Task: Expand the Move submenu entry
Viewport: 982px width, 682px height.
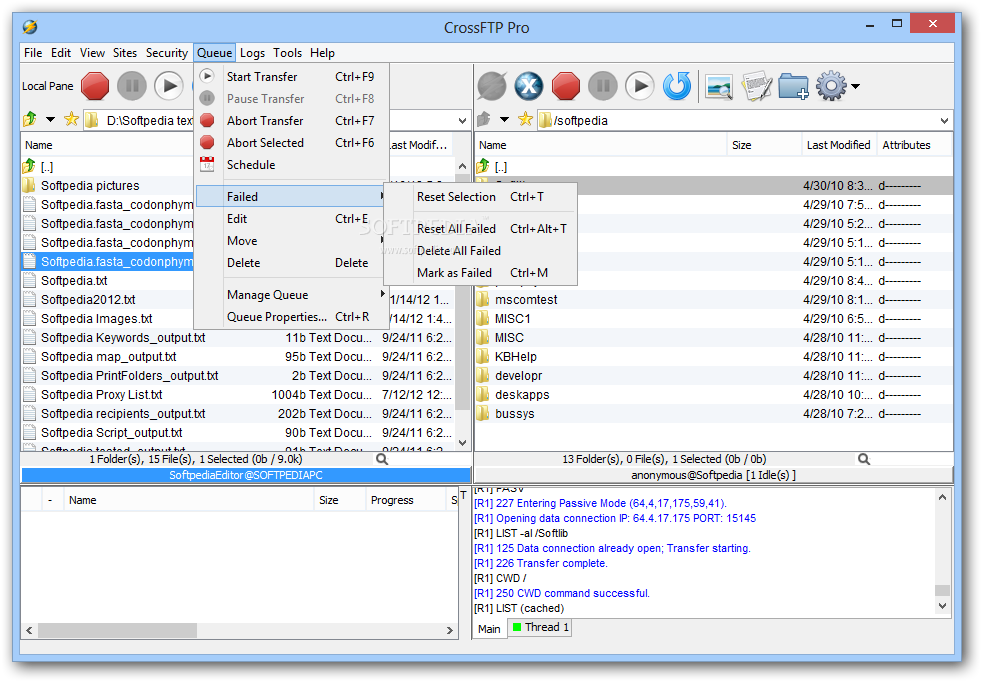Action: pyautogui.click(x=289, y=240)
